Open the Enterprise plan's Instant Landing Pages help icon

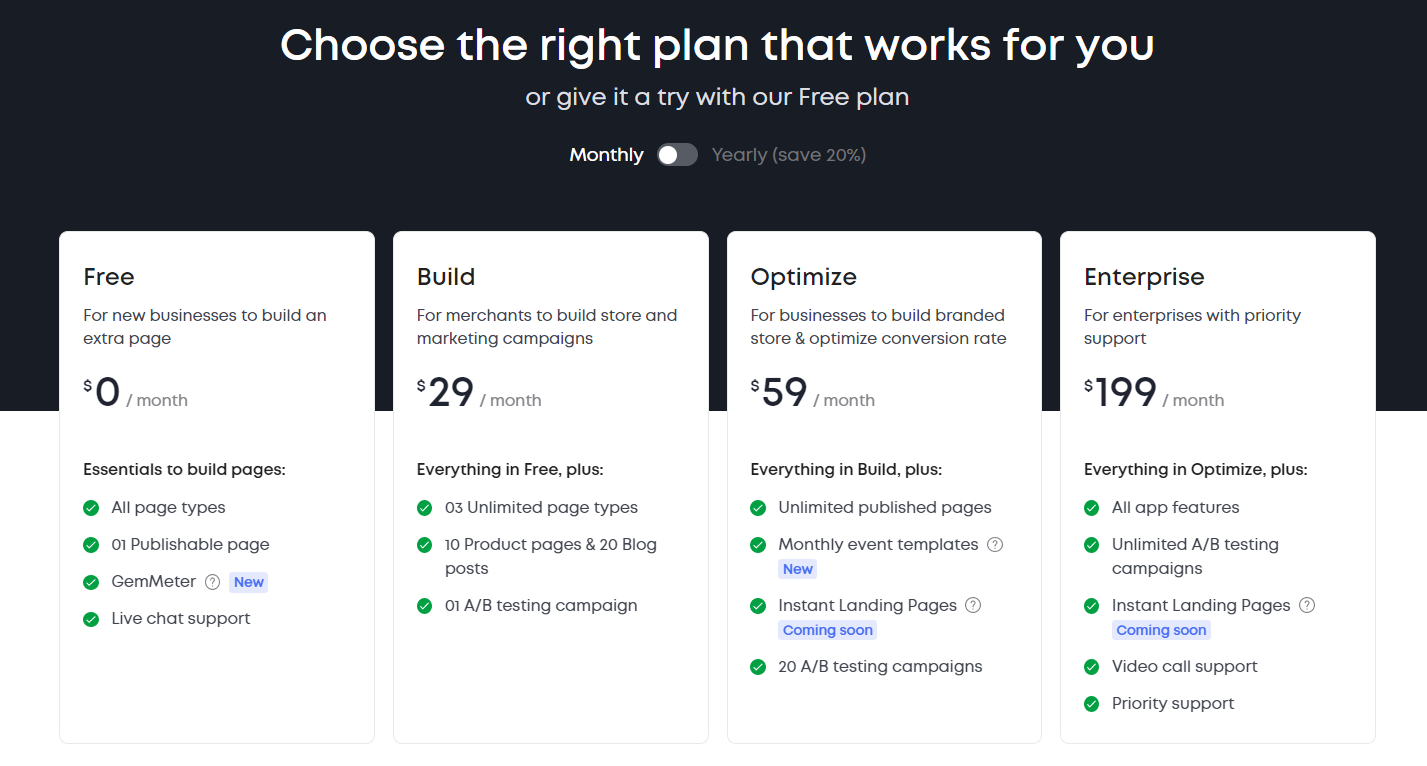pos(1307,606)
